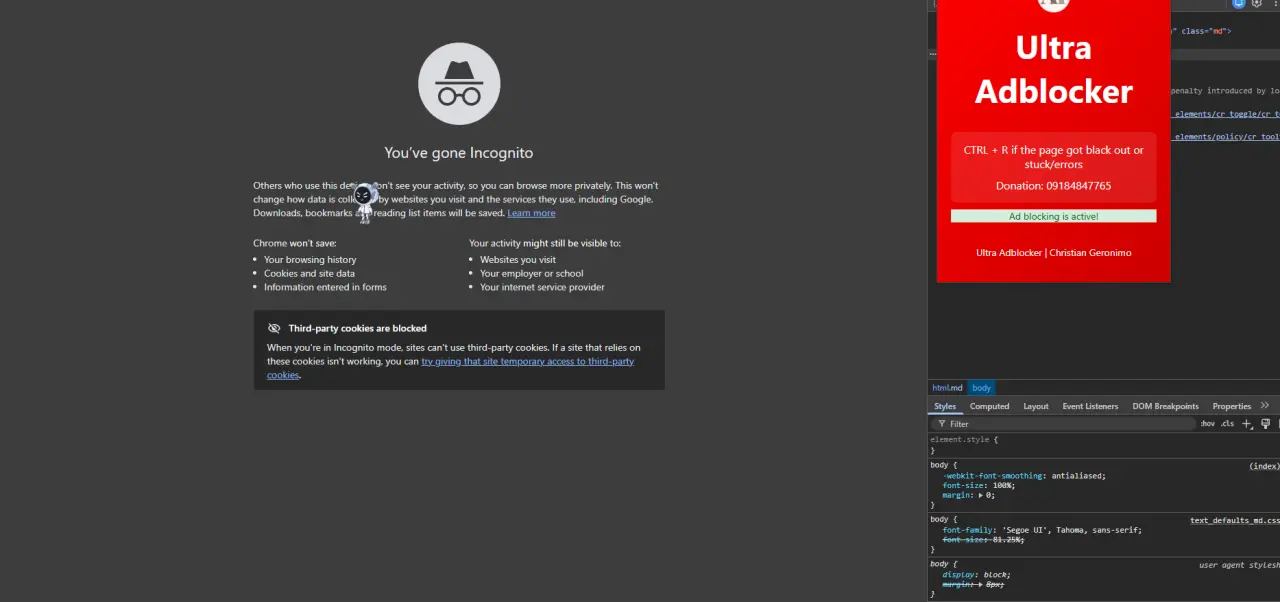Focus the Styles Filter input field
This screenshot has width=1280, height=602.
pos(1064,424)
